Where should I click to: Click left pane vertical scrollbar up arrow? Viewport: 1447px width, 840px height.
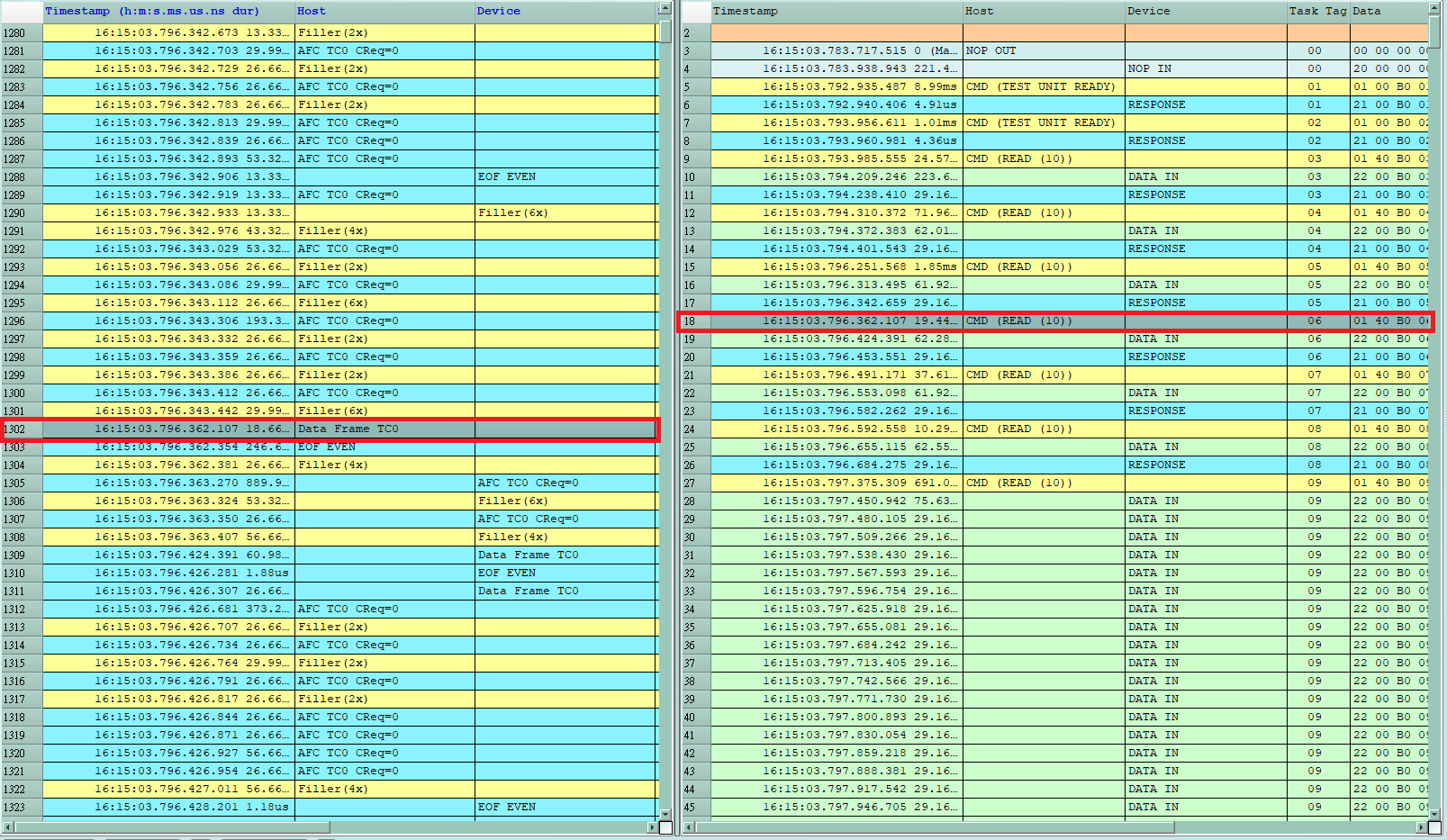click(665, 8)
